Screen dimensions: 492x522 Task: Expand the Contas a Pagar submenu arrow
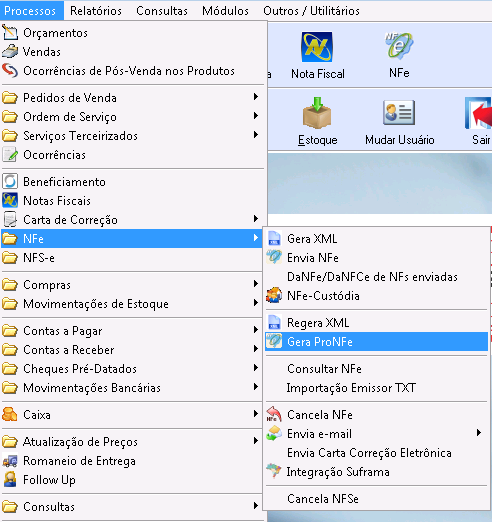pos(256,330)
